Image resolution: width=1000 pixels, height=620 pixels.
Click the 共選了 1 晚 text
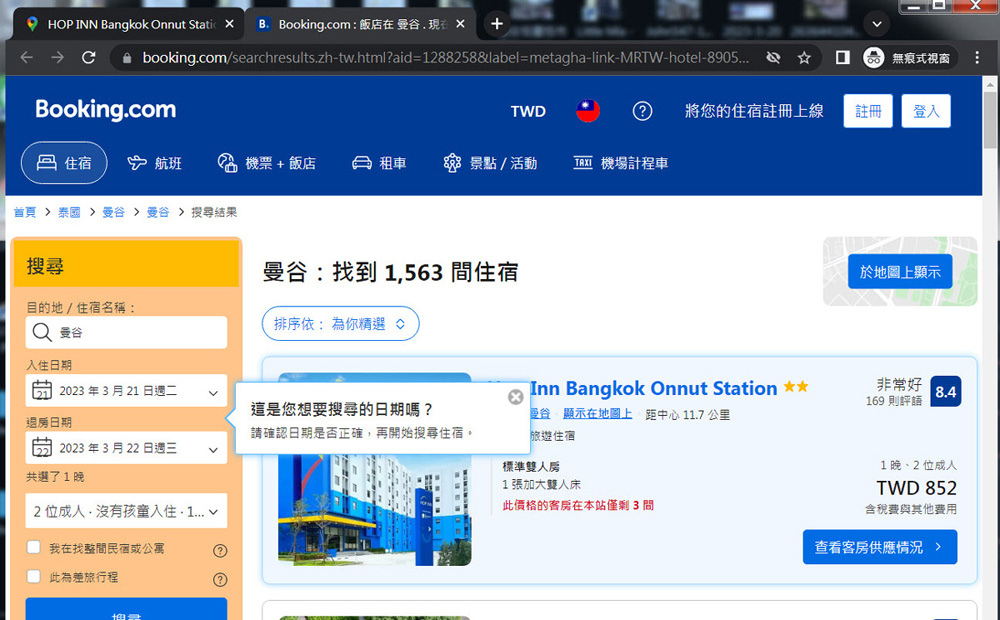pyautogui.click(x=55, y=477)
